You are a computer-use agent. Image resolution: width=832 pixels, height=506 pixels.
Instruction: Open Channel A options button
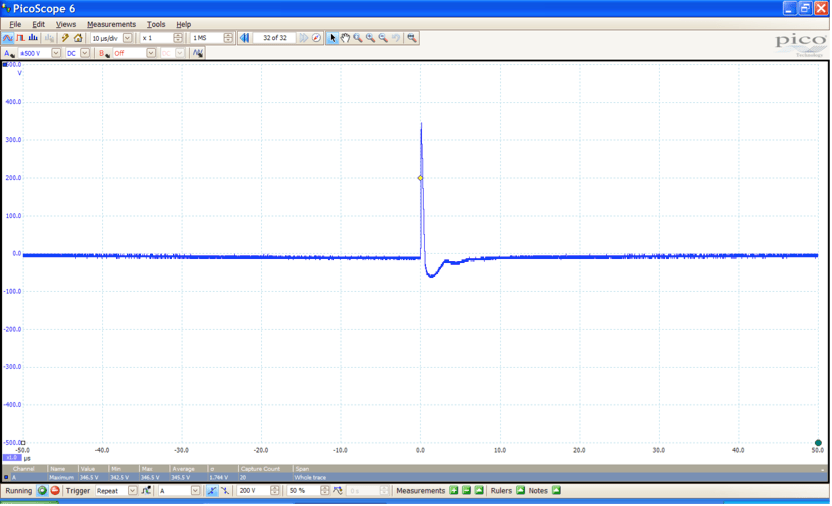(x=8, y=53)
